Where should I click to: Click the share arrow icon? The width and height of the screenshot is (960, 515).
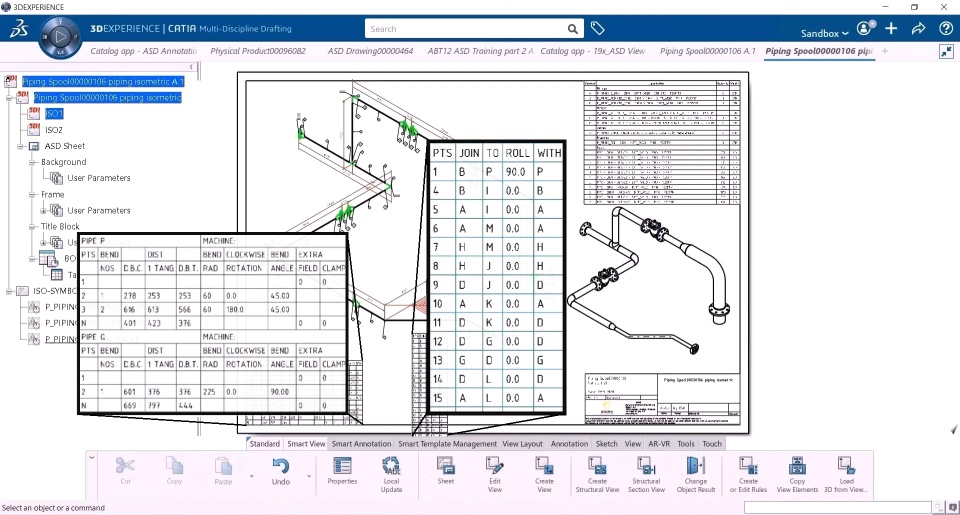pyautogui.click(x=918, y=28)
